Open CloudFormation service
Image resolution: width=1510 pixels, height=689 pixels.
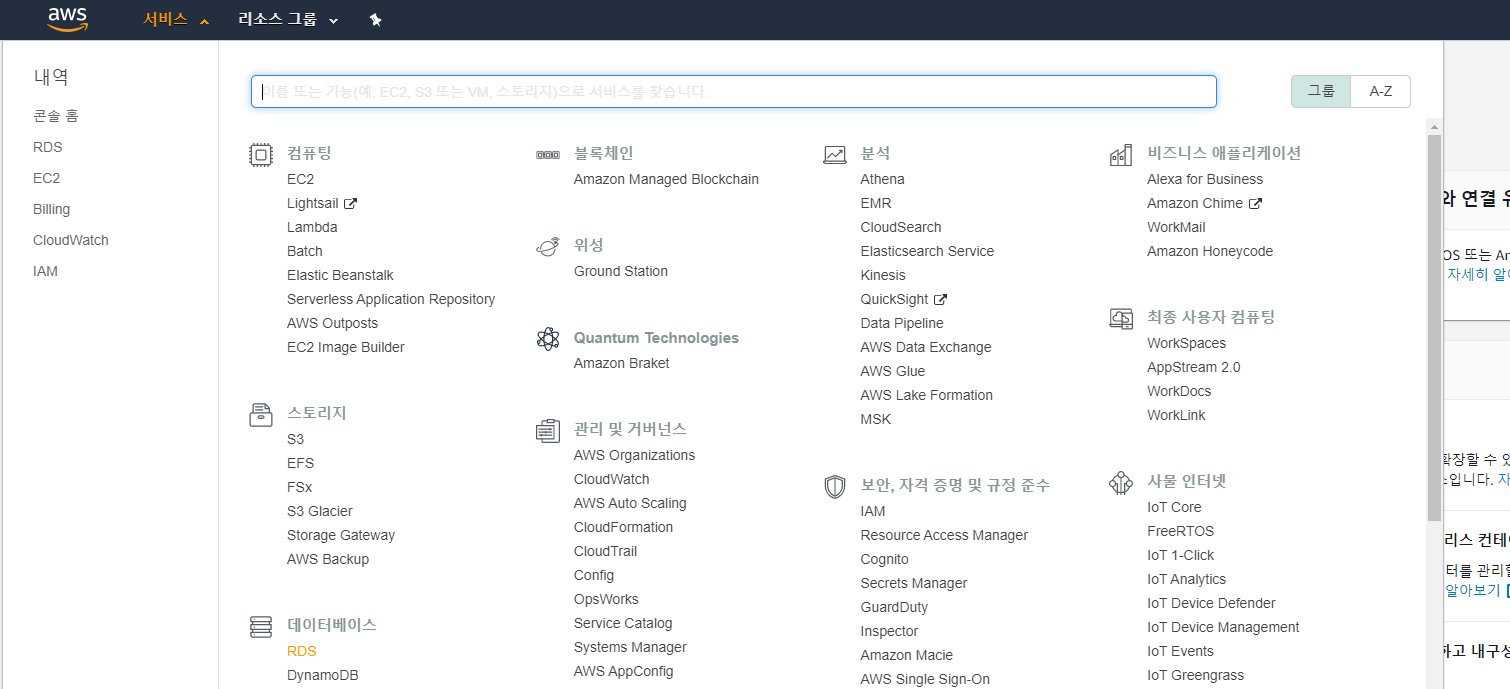(x=624, y=527)
